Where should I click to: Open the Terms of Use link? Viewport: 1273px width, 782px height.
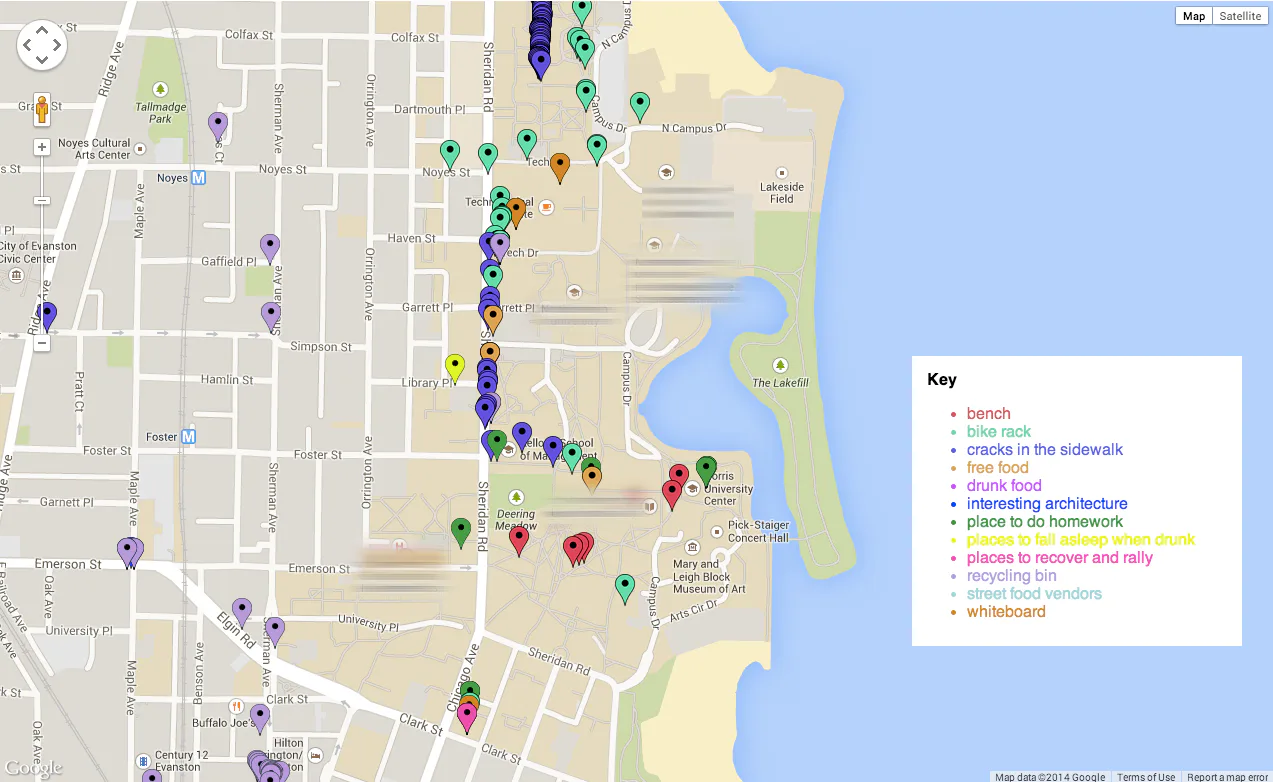(x=1145, y=776)
